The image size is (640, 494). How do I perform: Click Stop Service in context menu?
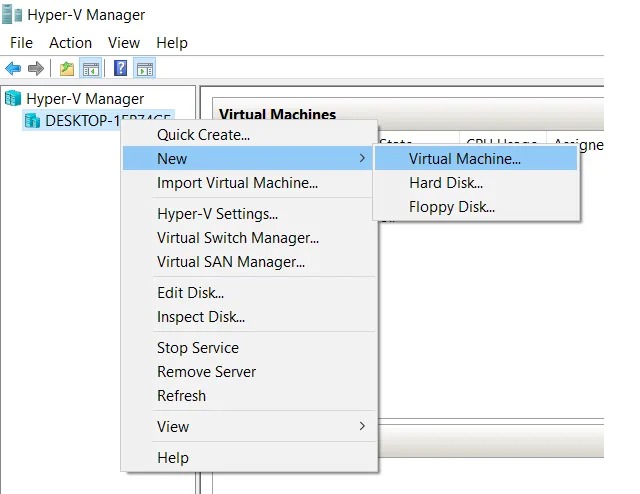[247, 347]
